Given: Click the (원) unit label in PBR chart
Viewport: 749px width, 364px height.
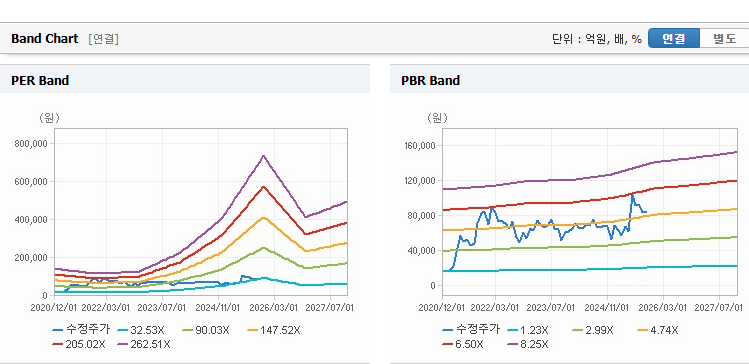Looking at the screenshot, I should [437, 118].
